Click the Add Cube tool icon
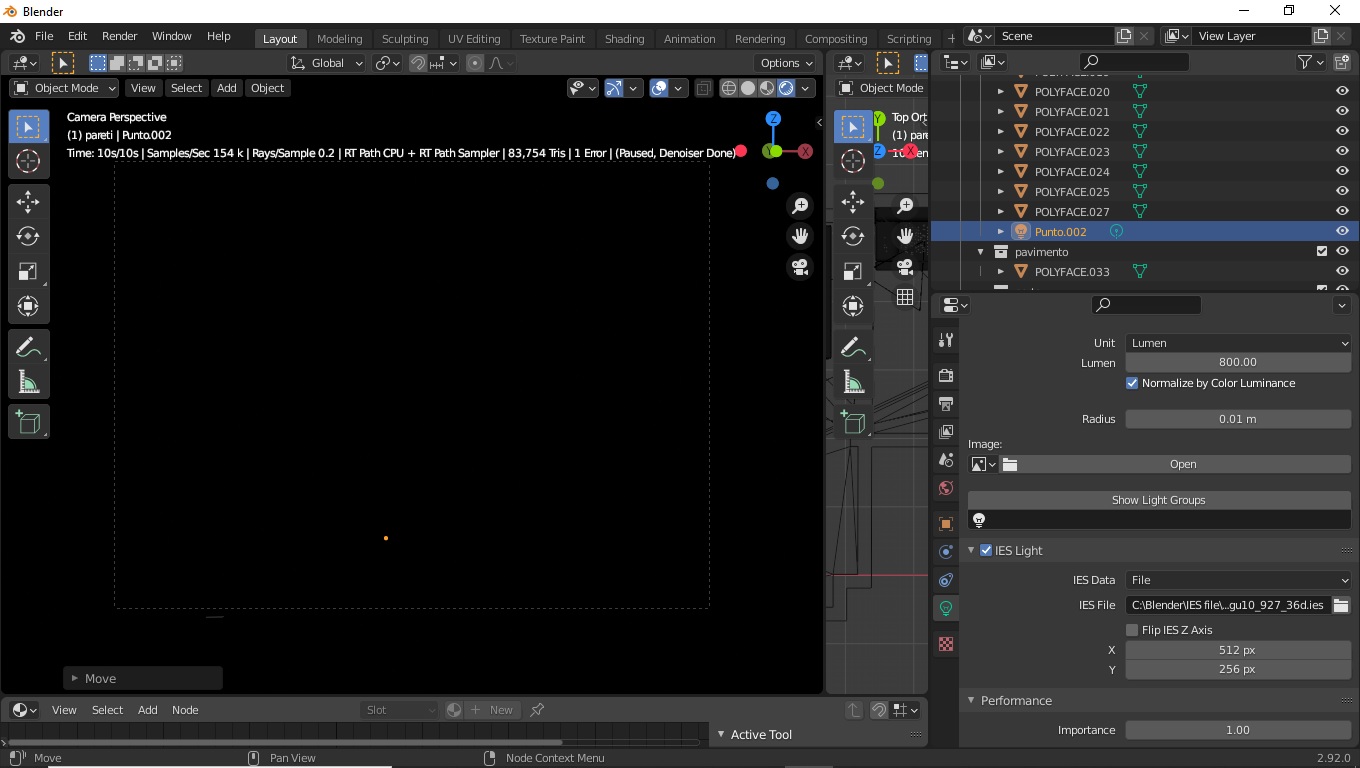The image size is (1360, 768). (x=28, y=422)
